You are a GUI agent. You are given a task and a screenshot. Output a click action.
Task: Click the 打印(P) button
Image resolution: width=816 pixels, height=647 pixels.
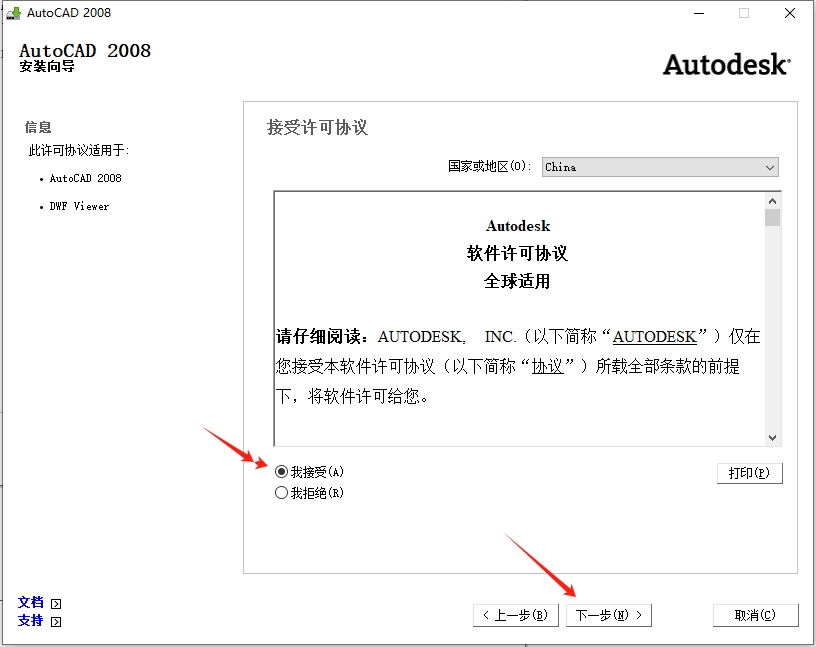point(750,473)
